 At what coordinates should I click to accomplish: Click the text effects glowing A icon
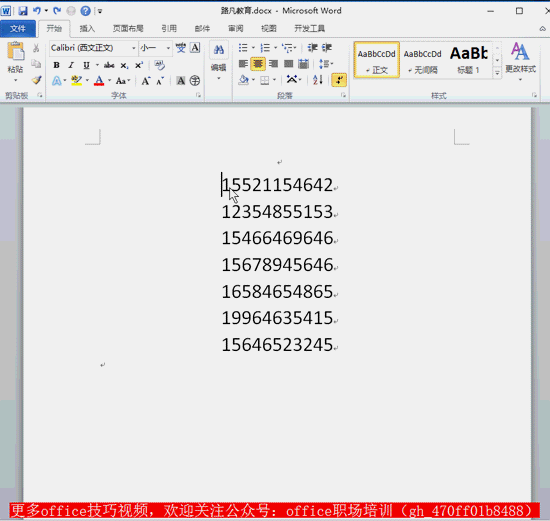pos(56,81)
